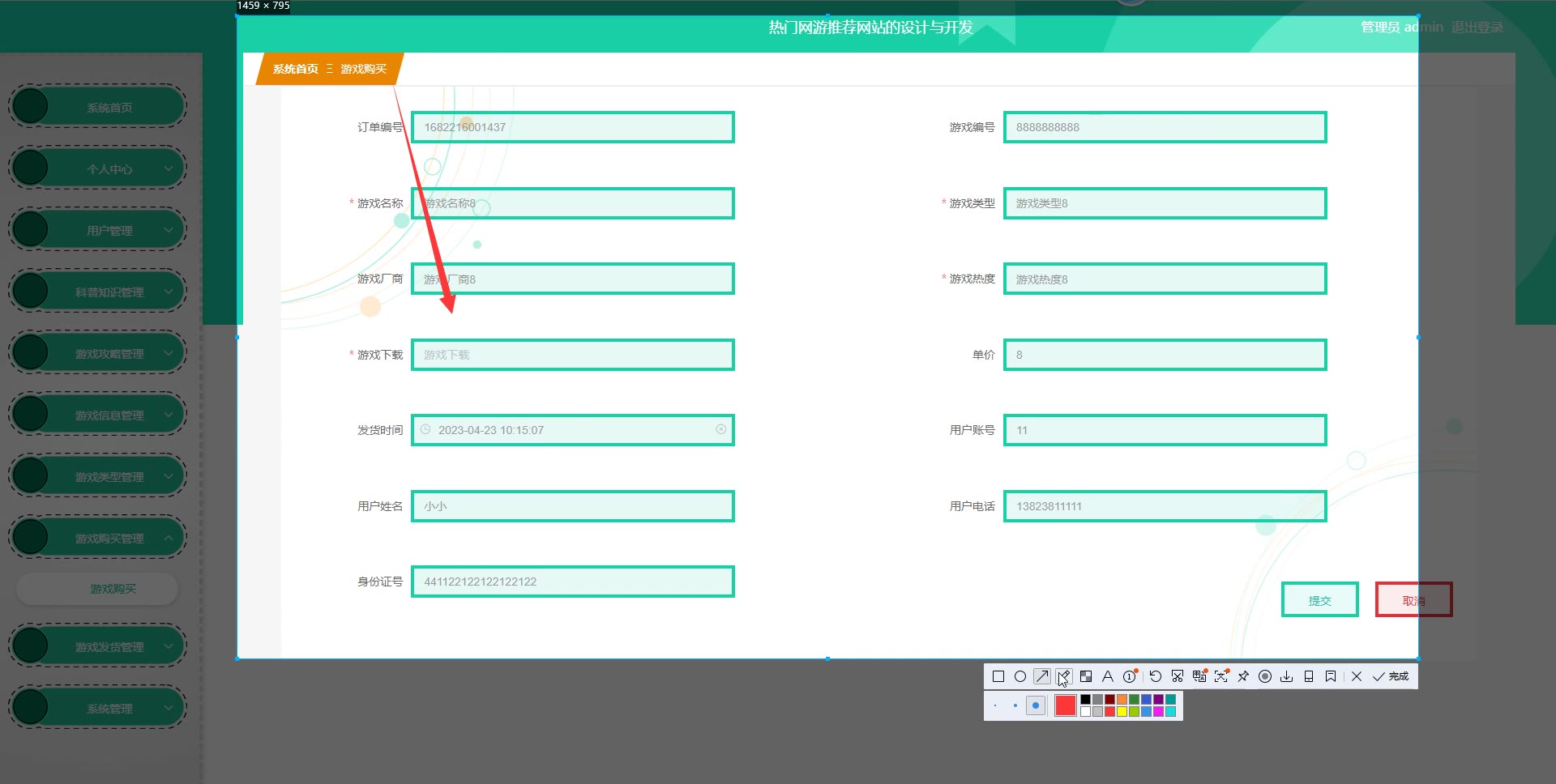Focus the 身份证号 input field

[x=573, y=582]
